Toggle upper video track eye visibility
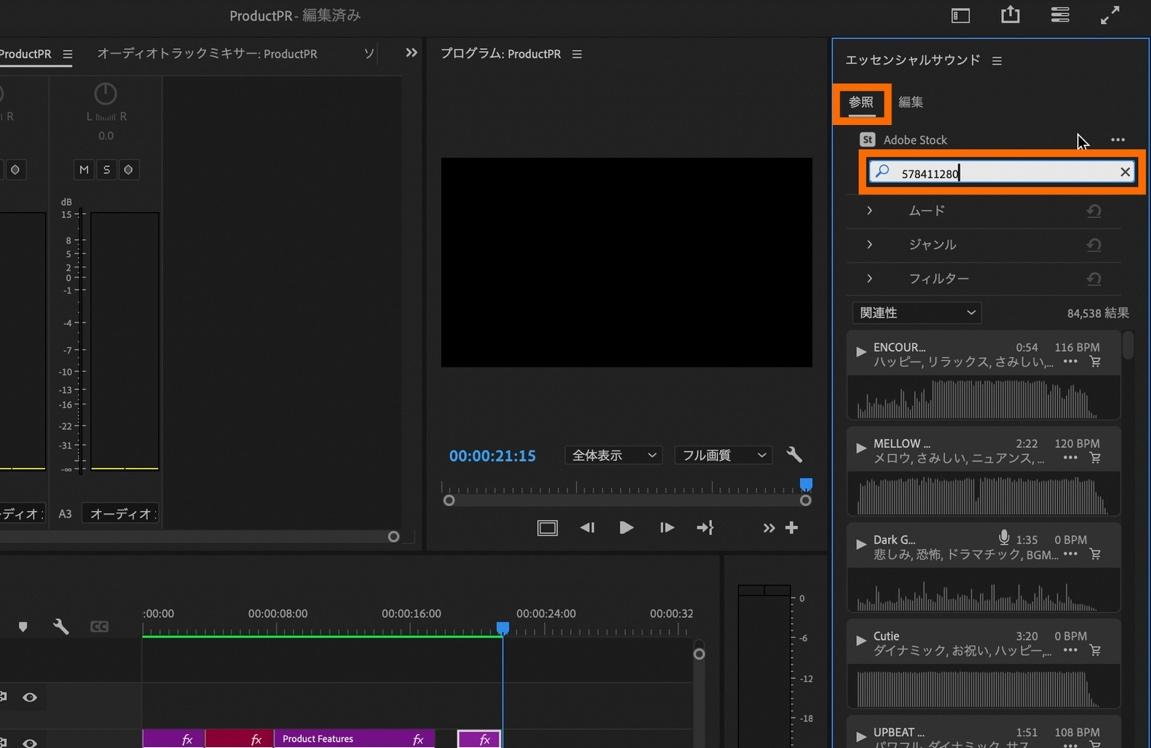Image resolution: width=1151 pixels, height=748 pixels. tap(29, 697)
